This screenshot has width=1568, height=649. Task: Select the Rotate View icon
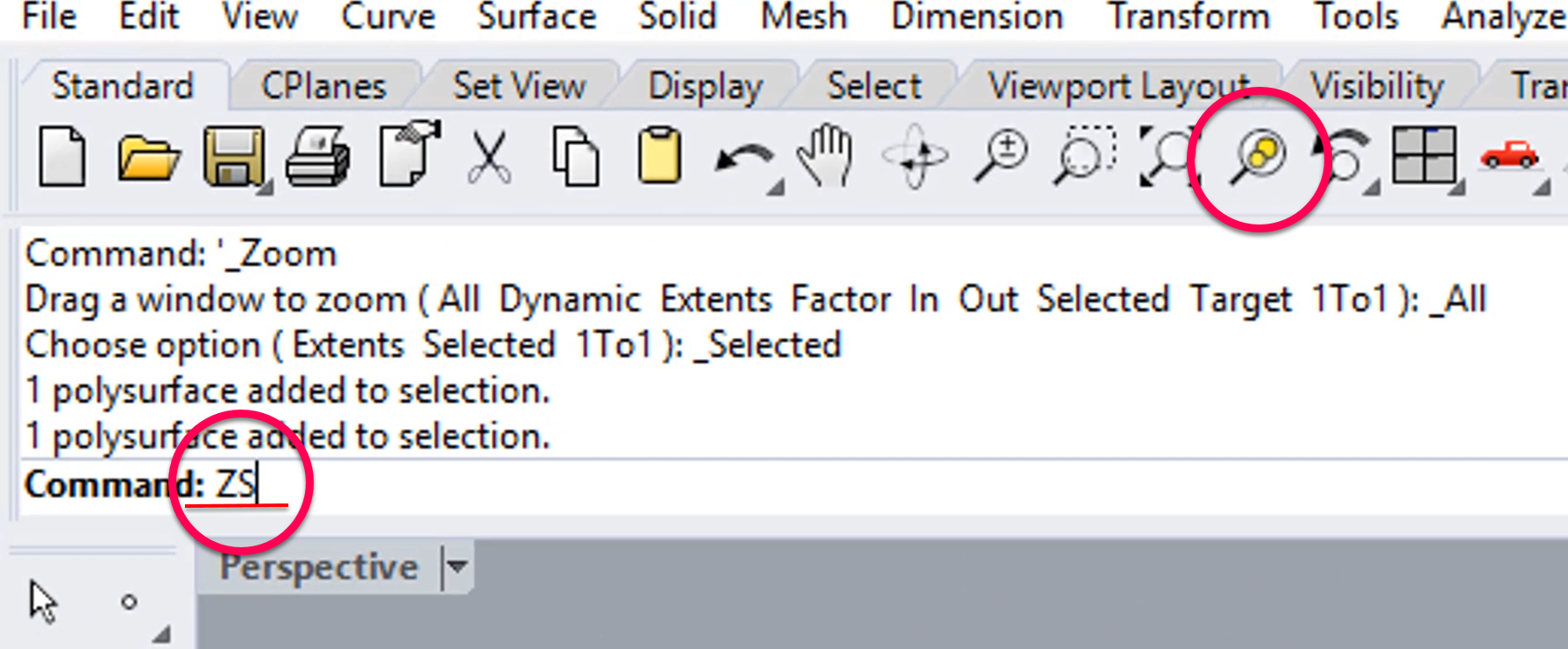[915, 156]
